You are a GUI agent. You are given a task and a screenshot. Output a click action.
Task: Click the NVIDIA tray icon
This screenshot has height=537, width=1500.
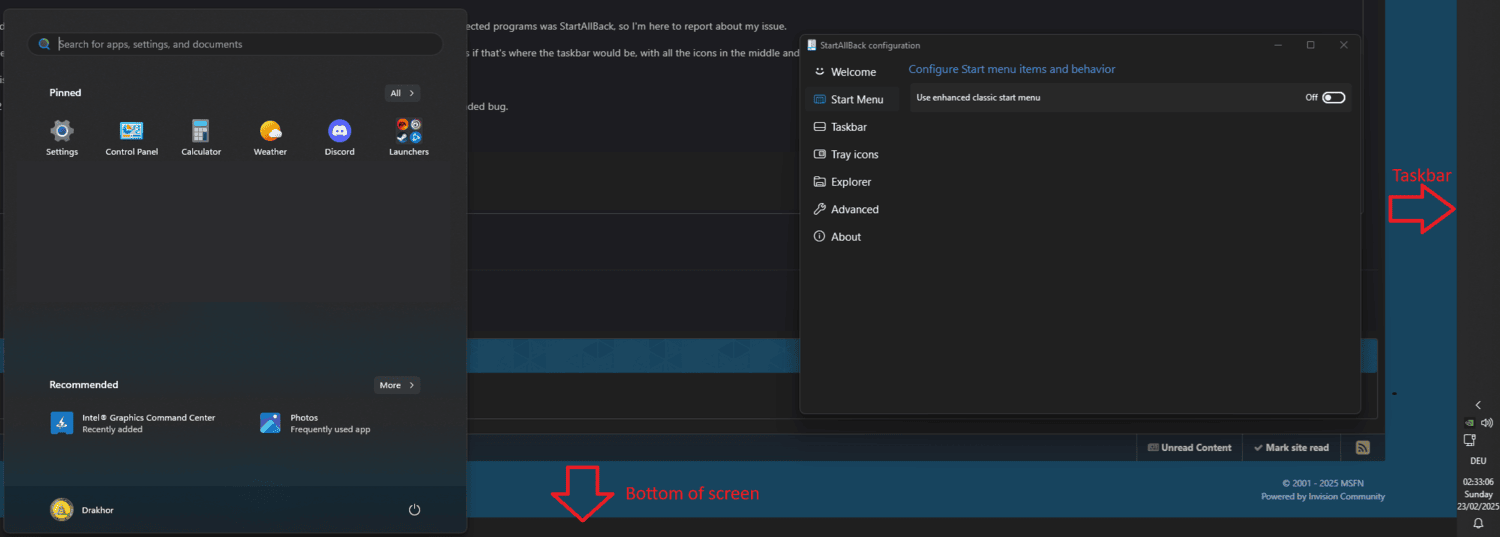tap(1469, 423)
